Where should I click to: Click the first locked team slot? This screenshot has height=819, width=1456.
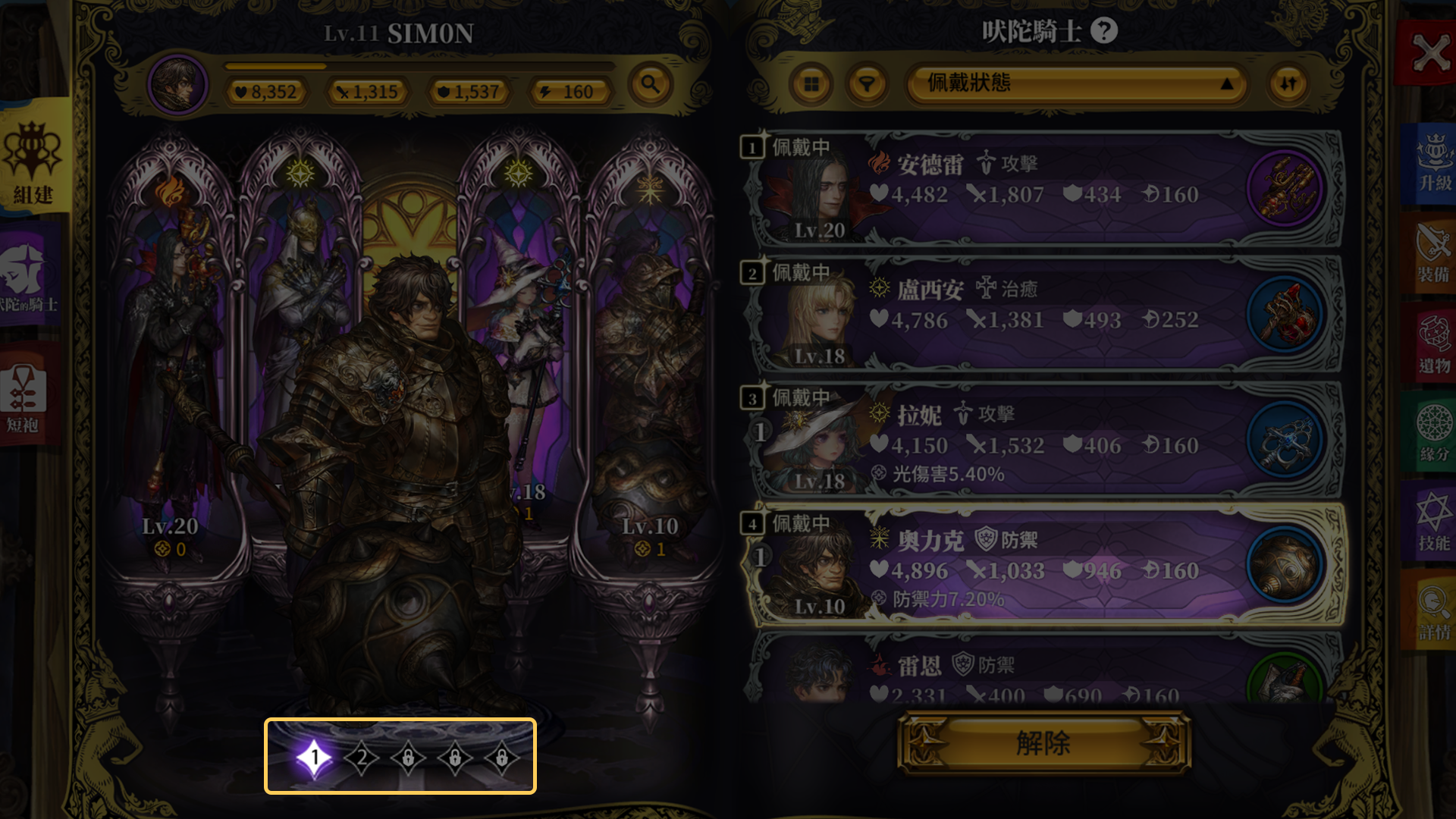408,757
